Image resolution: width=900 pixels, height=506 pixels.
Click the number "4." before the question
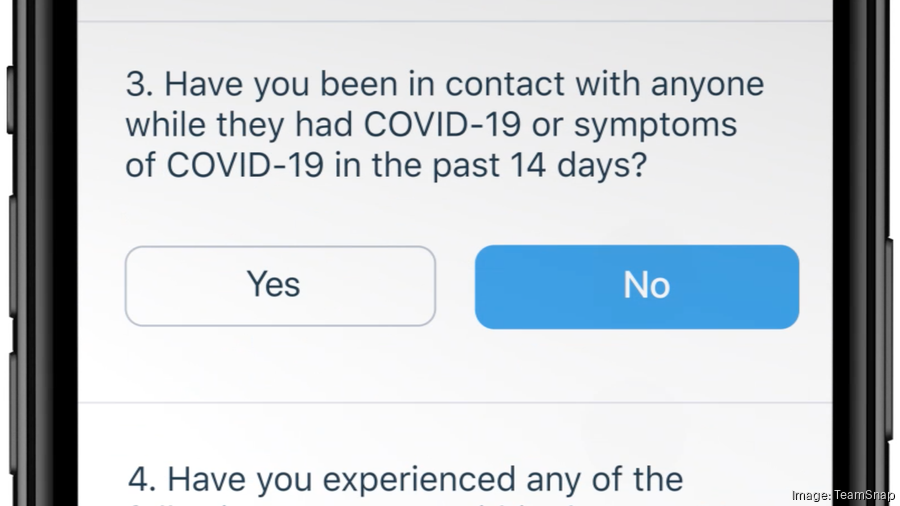click(x=142, y=479)
